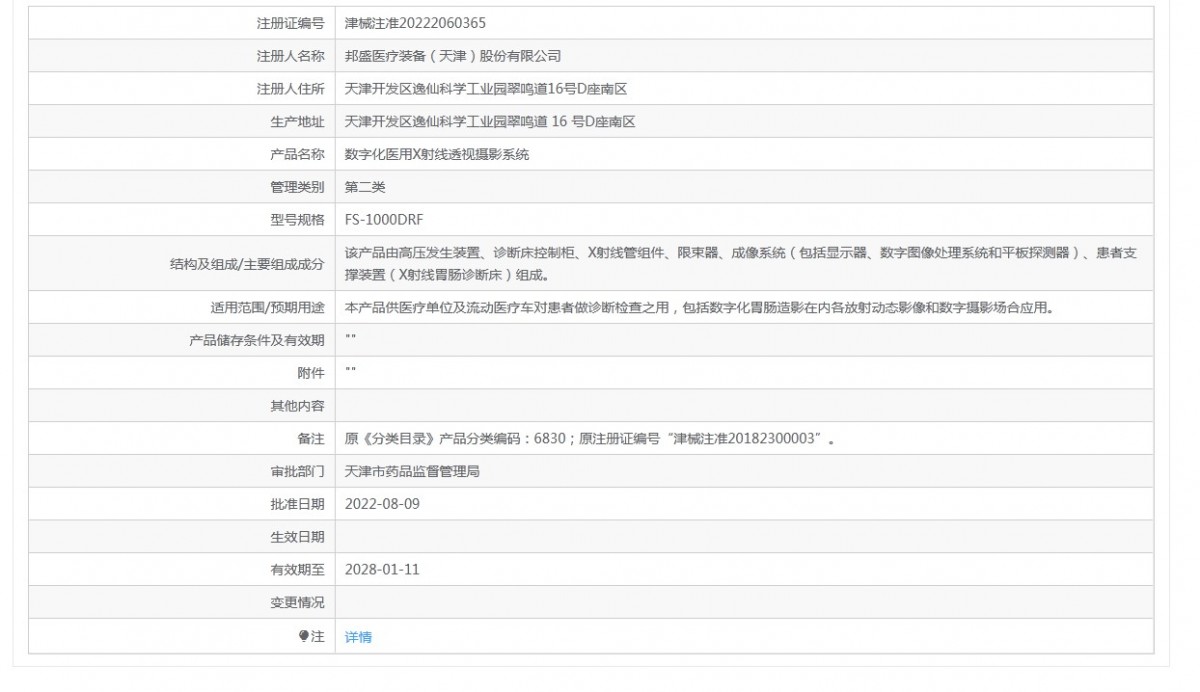Click the 注册人住所 address value
This screenshot has height=692, width=1200.
point(486,89)
